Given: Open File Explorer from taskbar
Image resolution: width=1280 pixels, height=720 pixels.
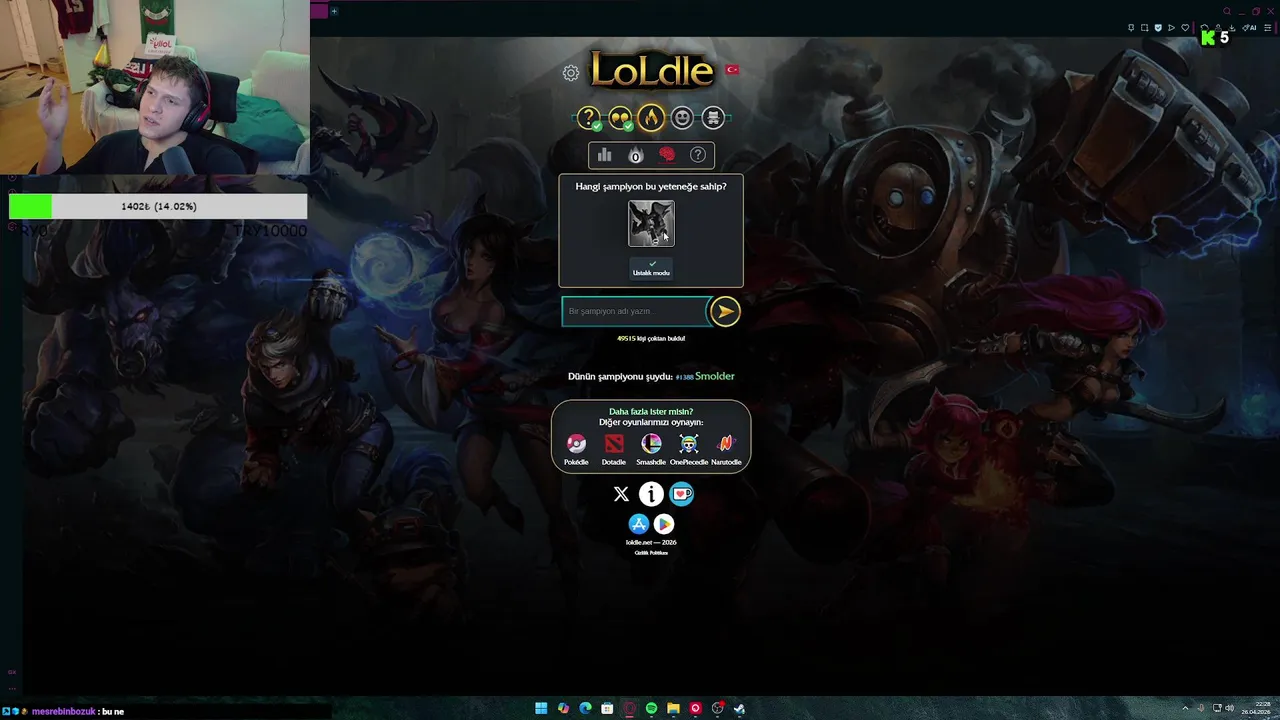Looking at the screenshot, I should coord(673,708).
